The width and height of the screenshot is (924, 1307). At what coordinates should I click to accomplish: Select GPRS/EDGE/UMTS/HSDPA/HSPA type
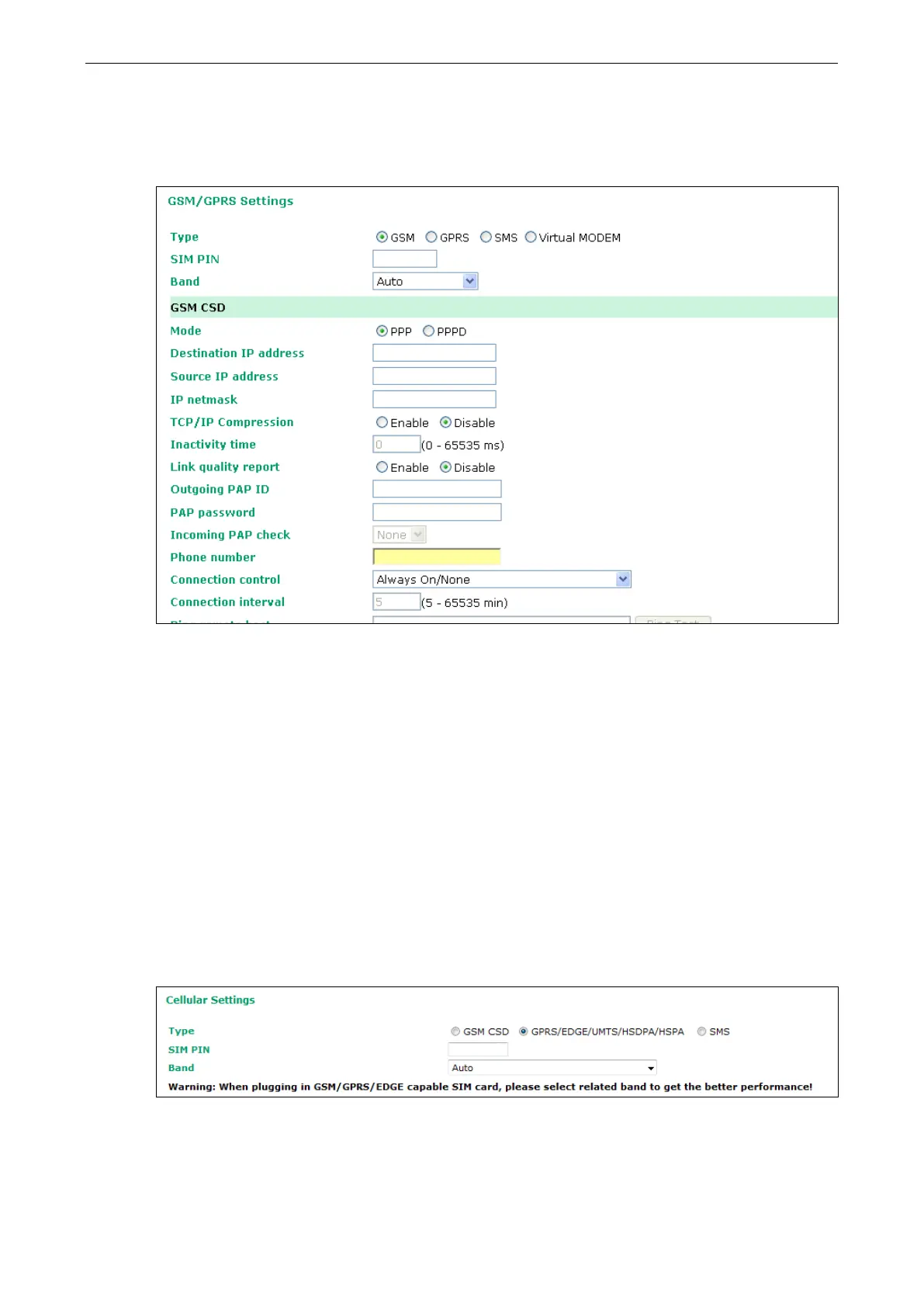click(x=524, y=1031)
